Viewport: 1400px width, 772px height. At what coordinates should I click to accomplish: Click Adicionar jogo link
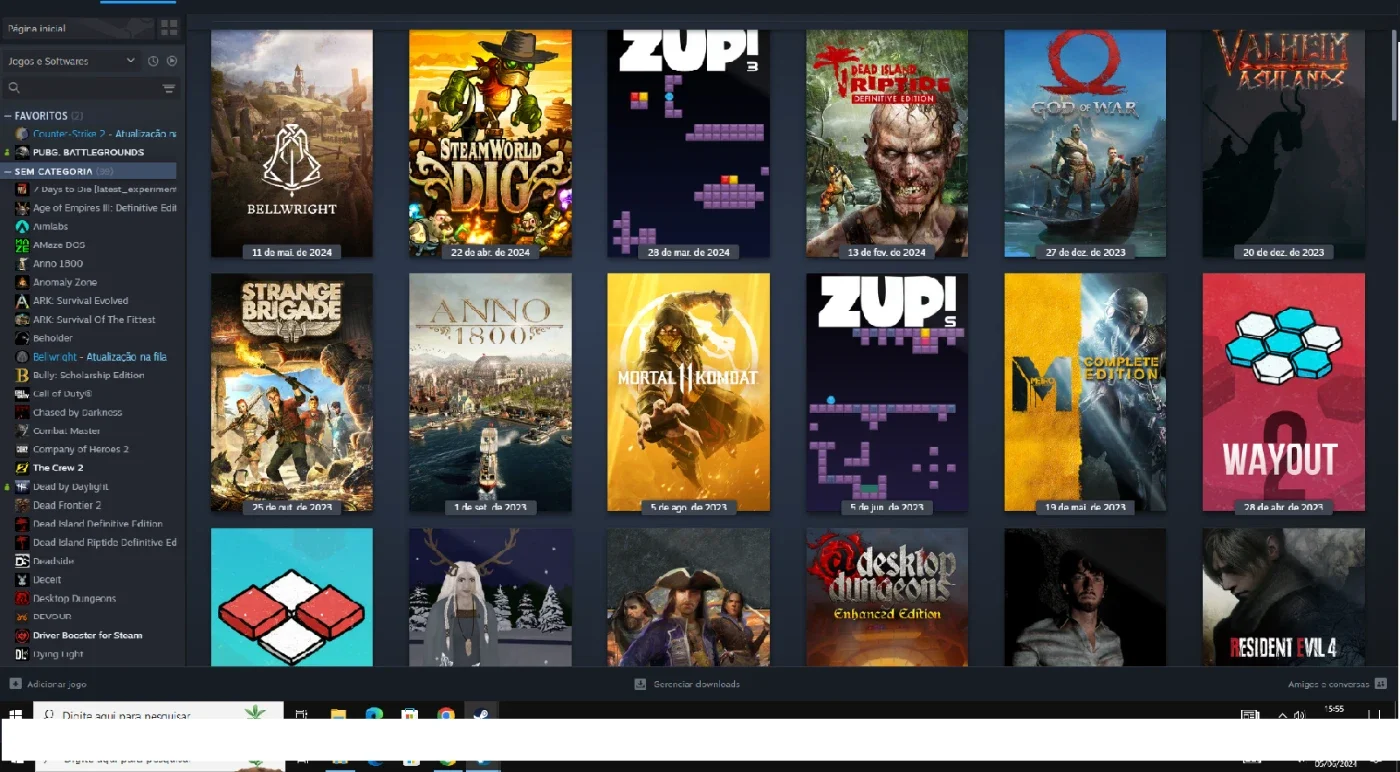pos(57,684)
